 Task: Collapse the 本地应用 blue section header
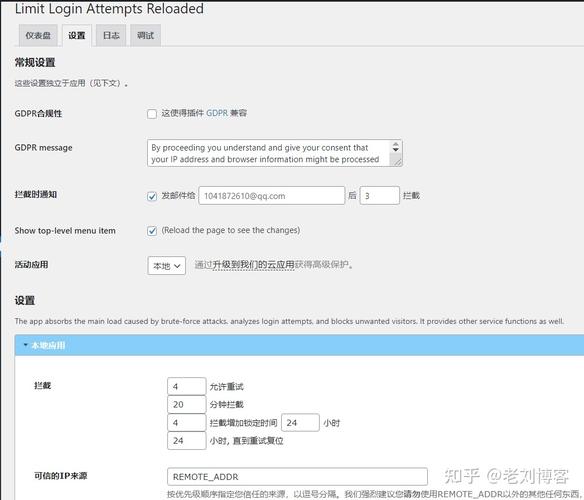[299, 345]
